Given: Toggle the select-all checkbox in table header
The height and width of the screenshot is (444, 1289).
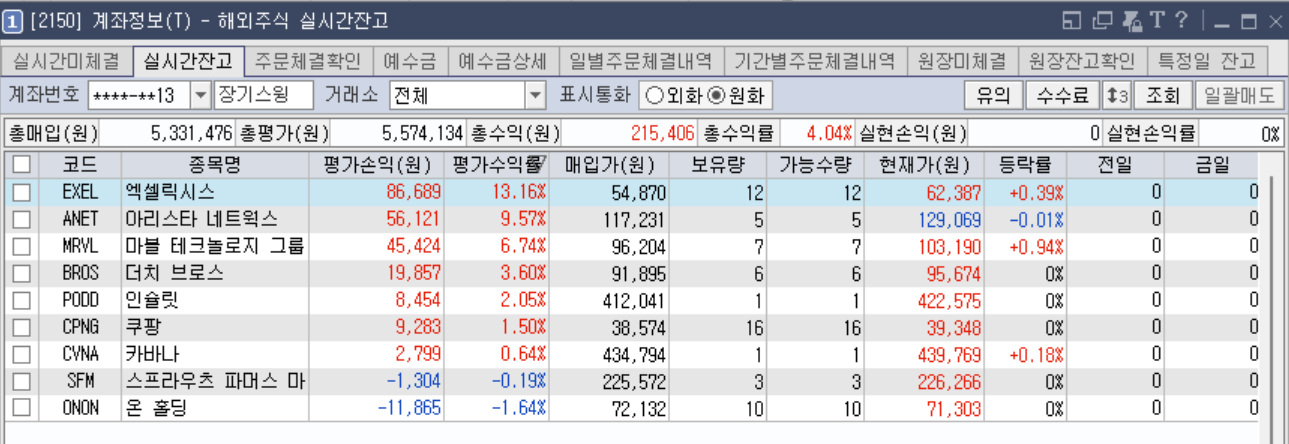Looking at the screenshot, I should click(21, 165).
